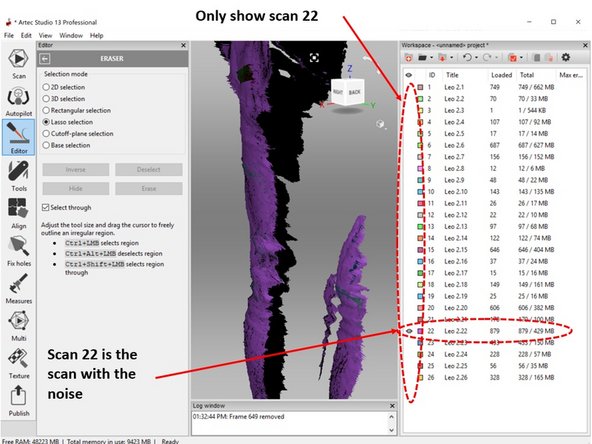Open the Fix holes tool
The height and width of the screenshot is (444, 592).
tap(18, 251)
